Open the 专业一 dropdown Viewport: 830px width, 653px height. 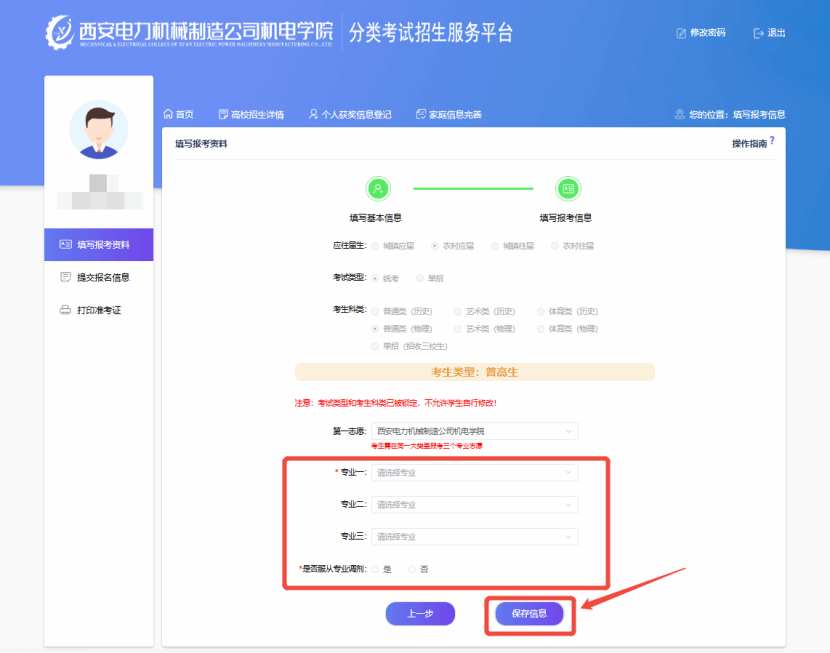[474, 472]
